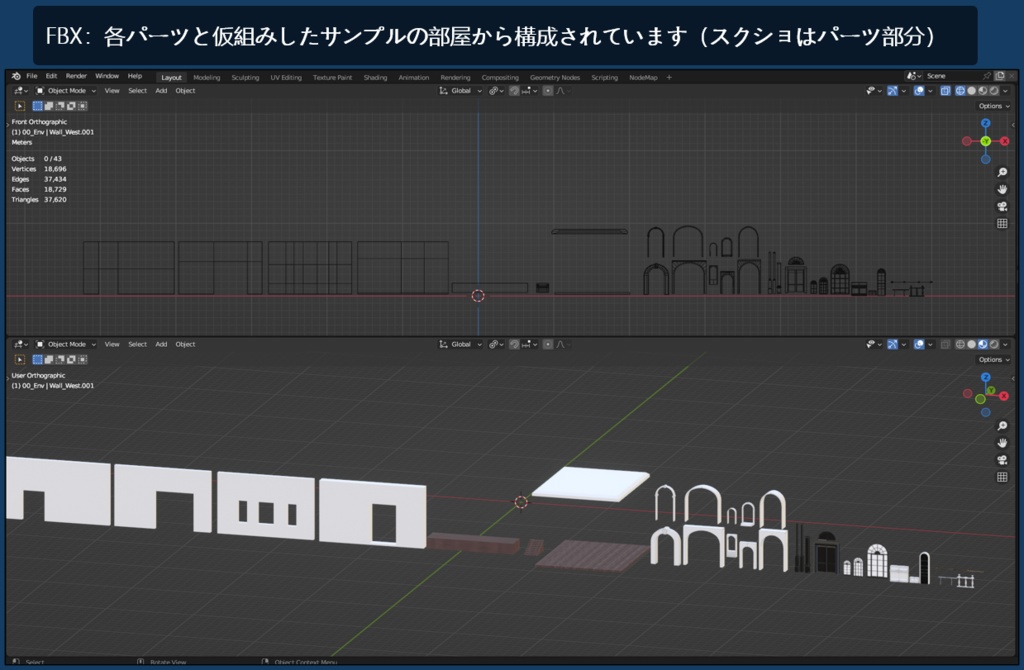Switch to the NodeMap workspace tab
1024x670 pixels.
[643, 78]
